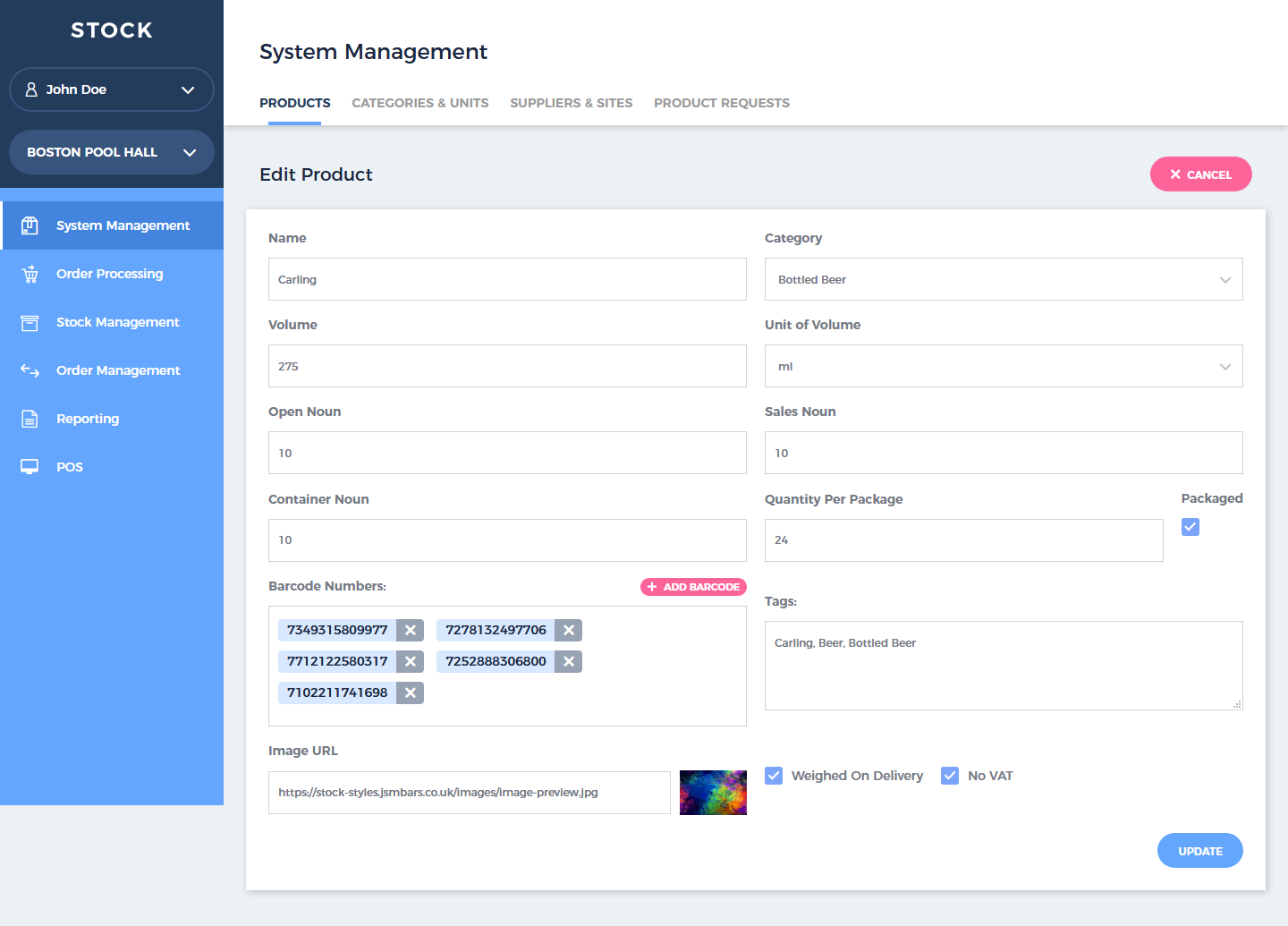This screenshot has height=926, width=1288.
Task: Delete barcode 7252888306800 with its X
Action: (569, 661)
